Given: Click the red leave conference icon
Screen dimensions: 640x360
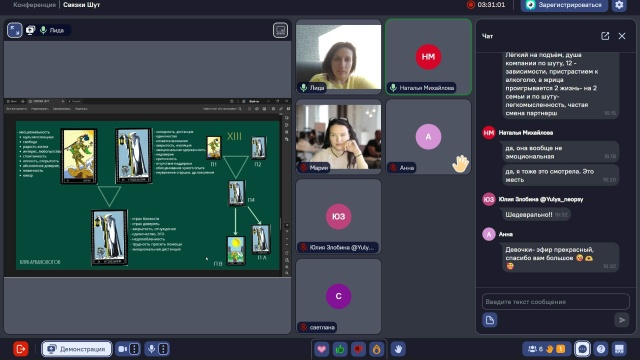Looking at the screenshot, I should click(x=20, y=349).
